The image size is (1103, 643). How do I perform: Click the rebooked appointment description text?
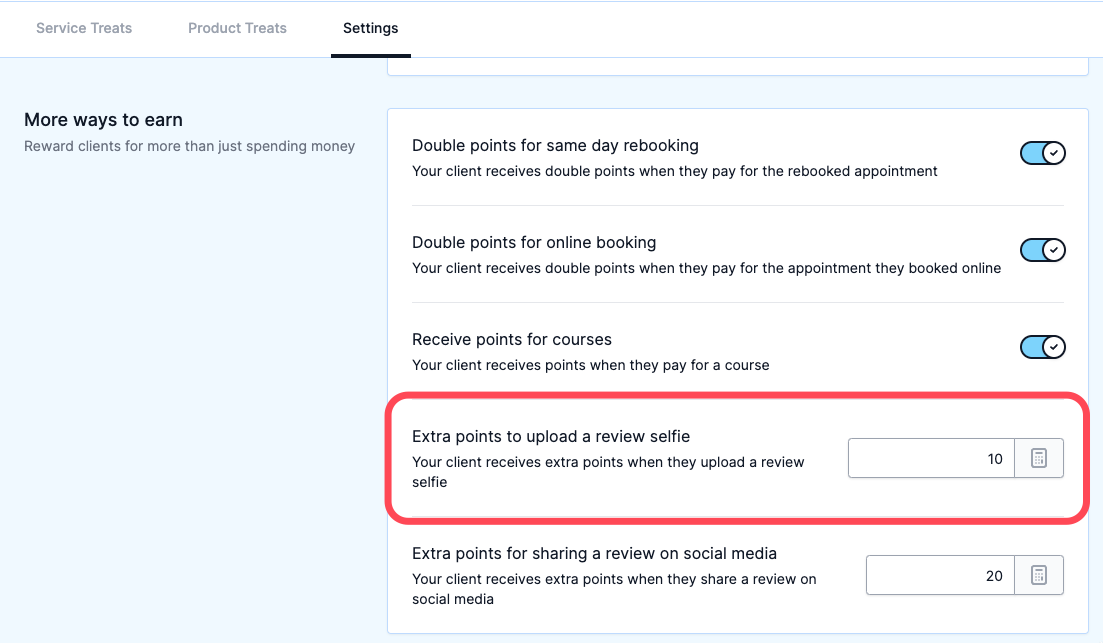coord(675,171)
